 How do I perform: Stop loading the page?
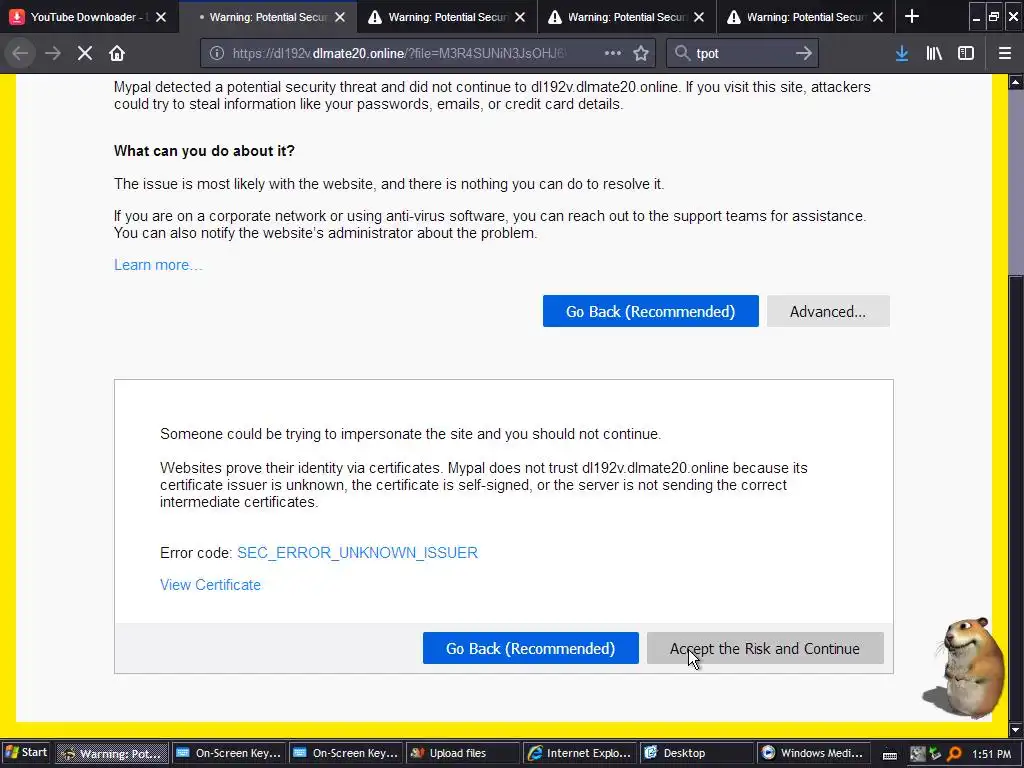(85, 54)
